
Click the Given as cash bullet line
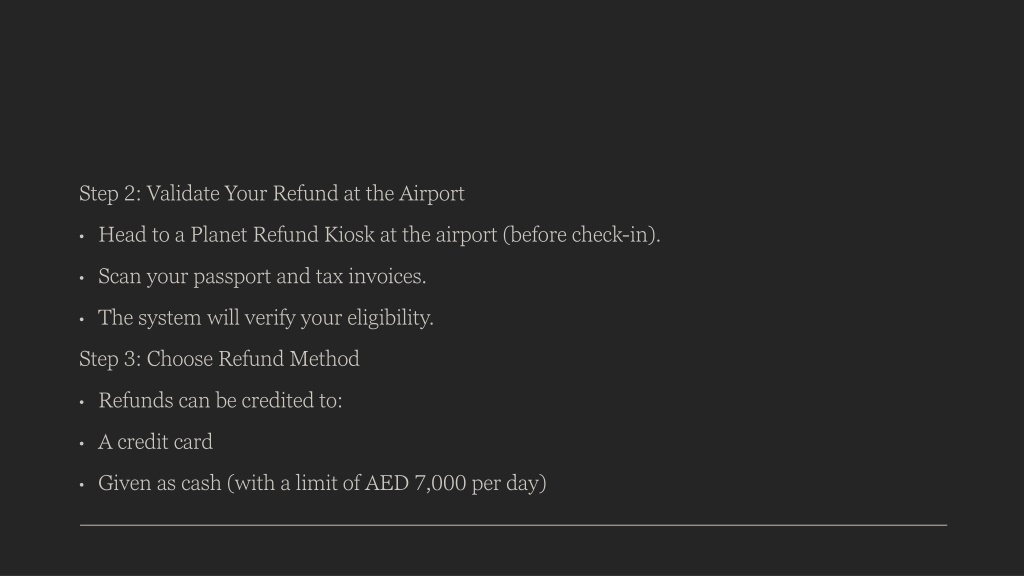click(323, 484)
